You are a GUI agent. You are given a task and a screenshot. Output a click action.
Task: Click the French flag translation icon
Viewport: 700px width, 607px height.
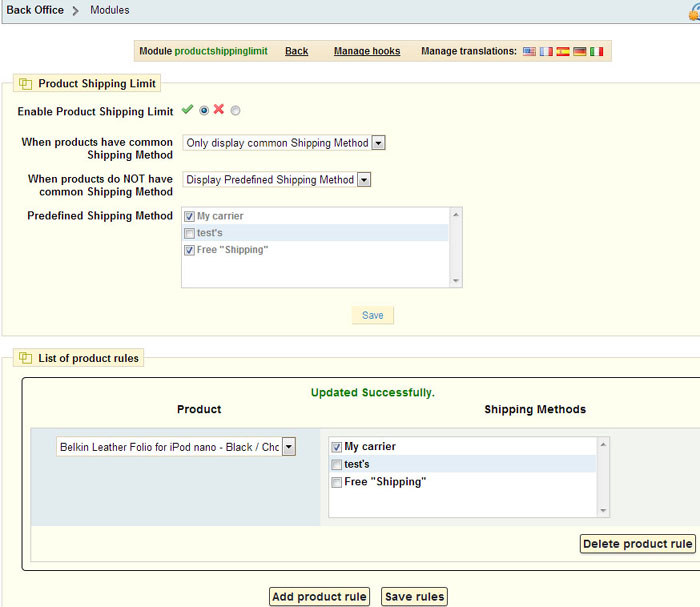tap(546, 51)
